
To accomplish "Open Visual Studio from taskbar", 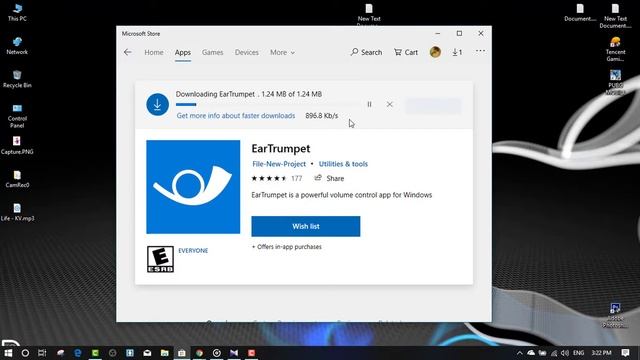I will click(x=234, y=353).
